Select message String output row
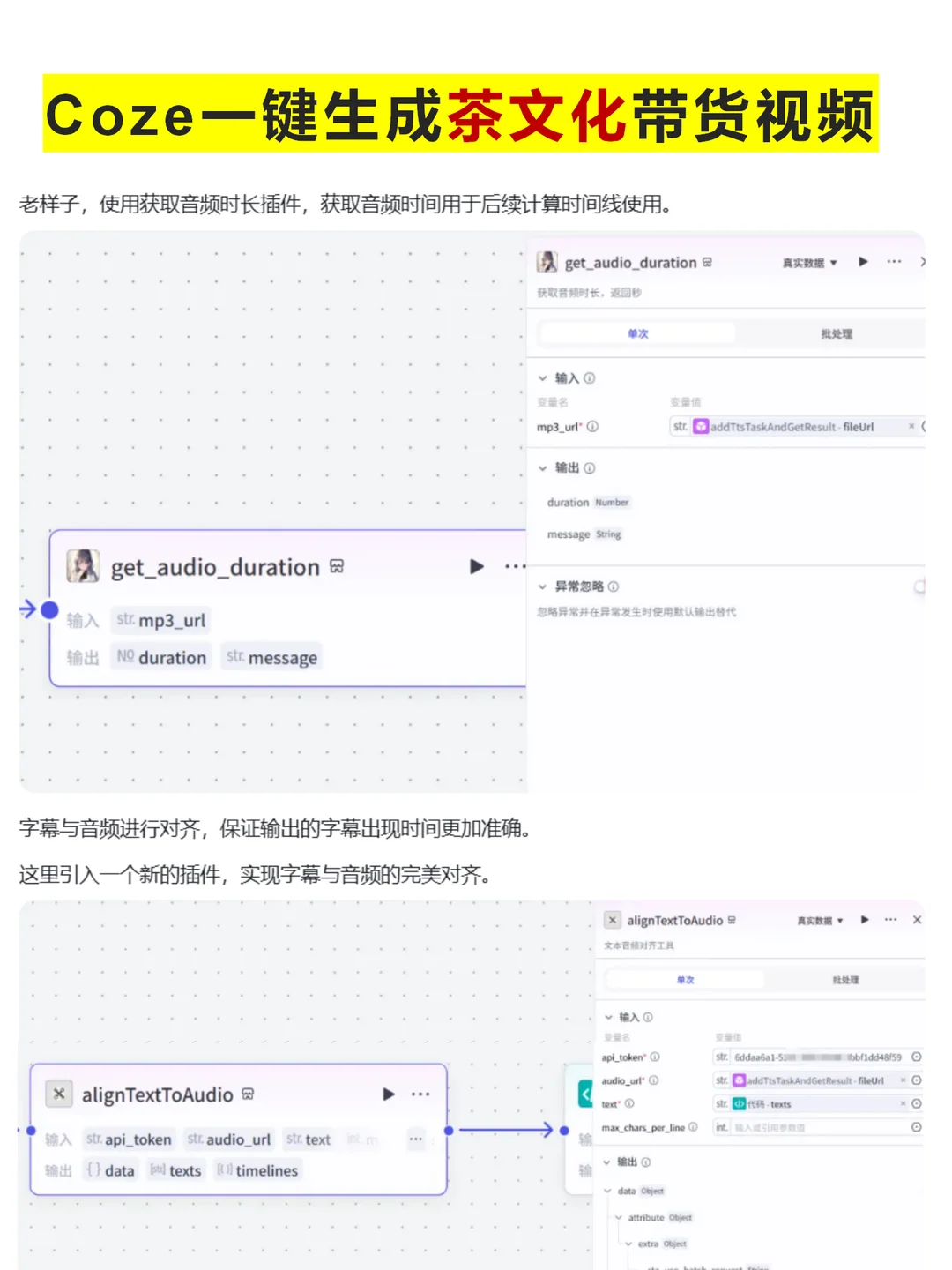The image size is (952, 1270). point(584,534)
